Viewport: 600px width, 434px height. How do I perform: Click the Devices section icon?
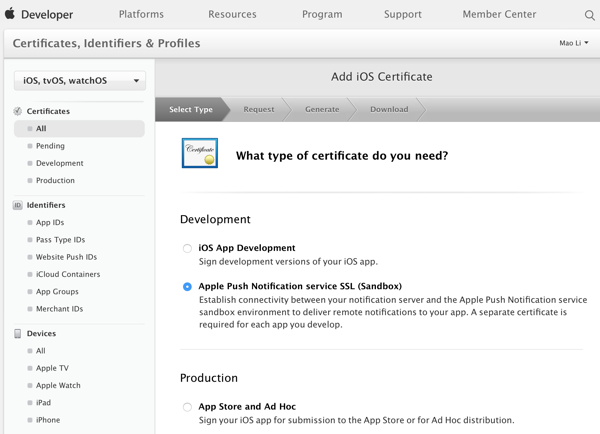[x=18, y=334]
